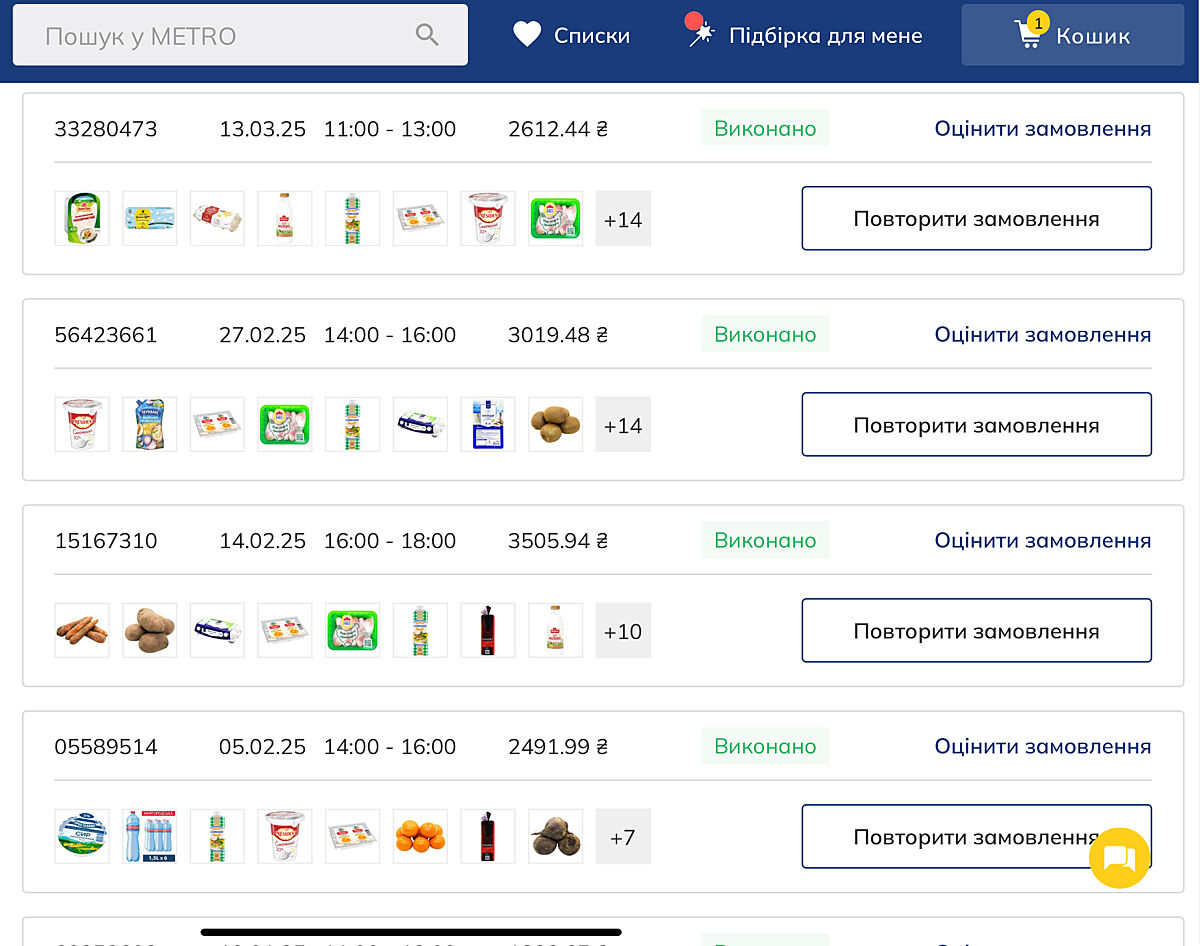1200x946 pixels.
Task: Expand +14 more items in order 33280473
Action: (x=623, y=218)
